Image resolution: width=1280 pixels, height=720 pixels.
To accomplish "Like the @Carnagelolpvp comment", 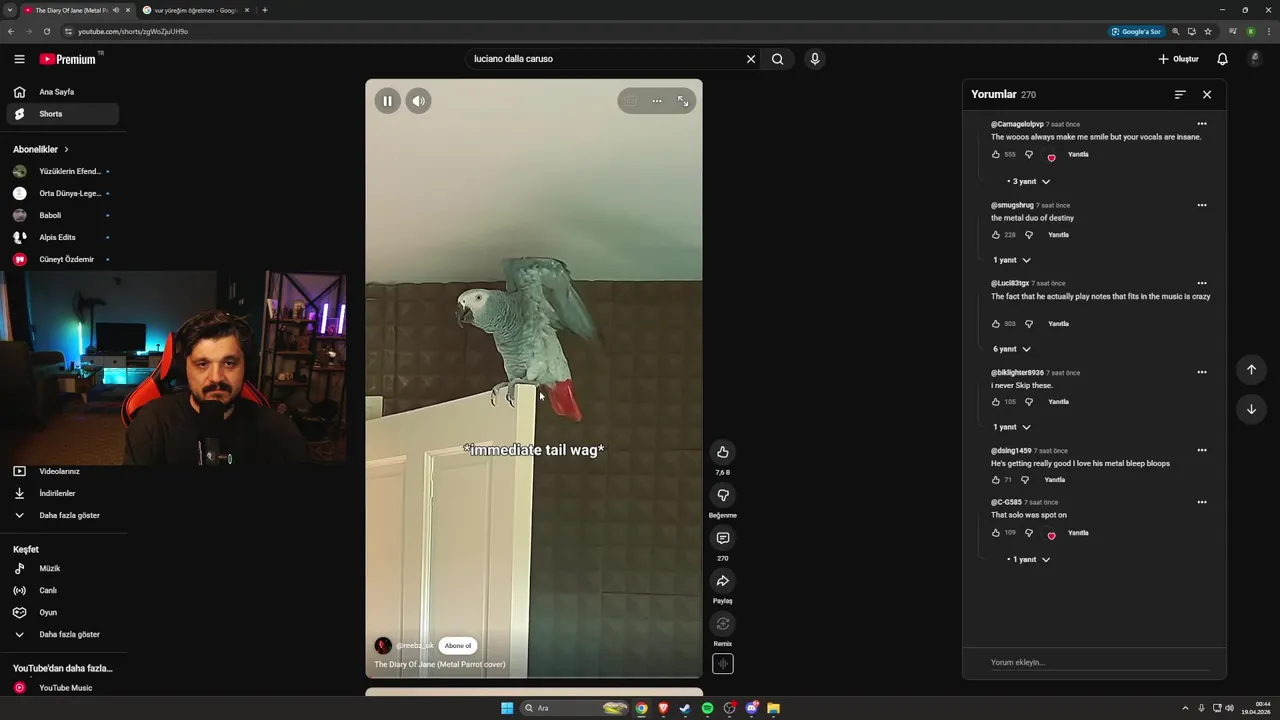I will coord(996,154).
